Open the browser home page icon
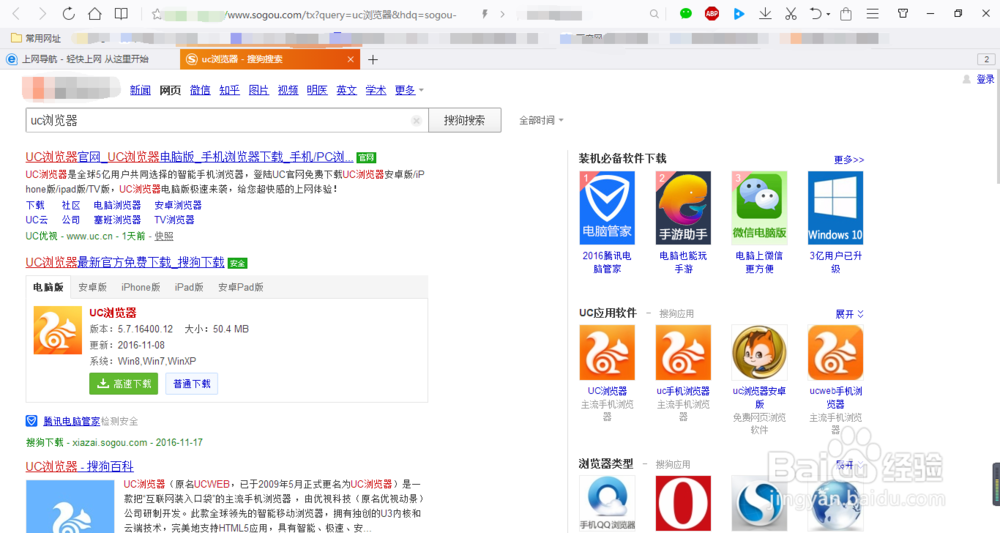Image resolution: width=1000 pixels, height=533 pixels. coord(94,13)
